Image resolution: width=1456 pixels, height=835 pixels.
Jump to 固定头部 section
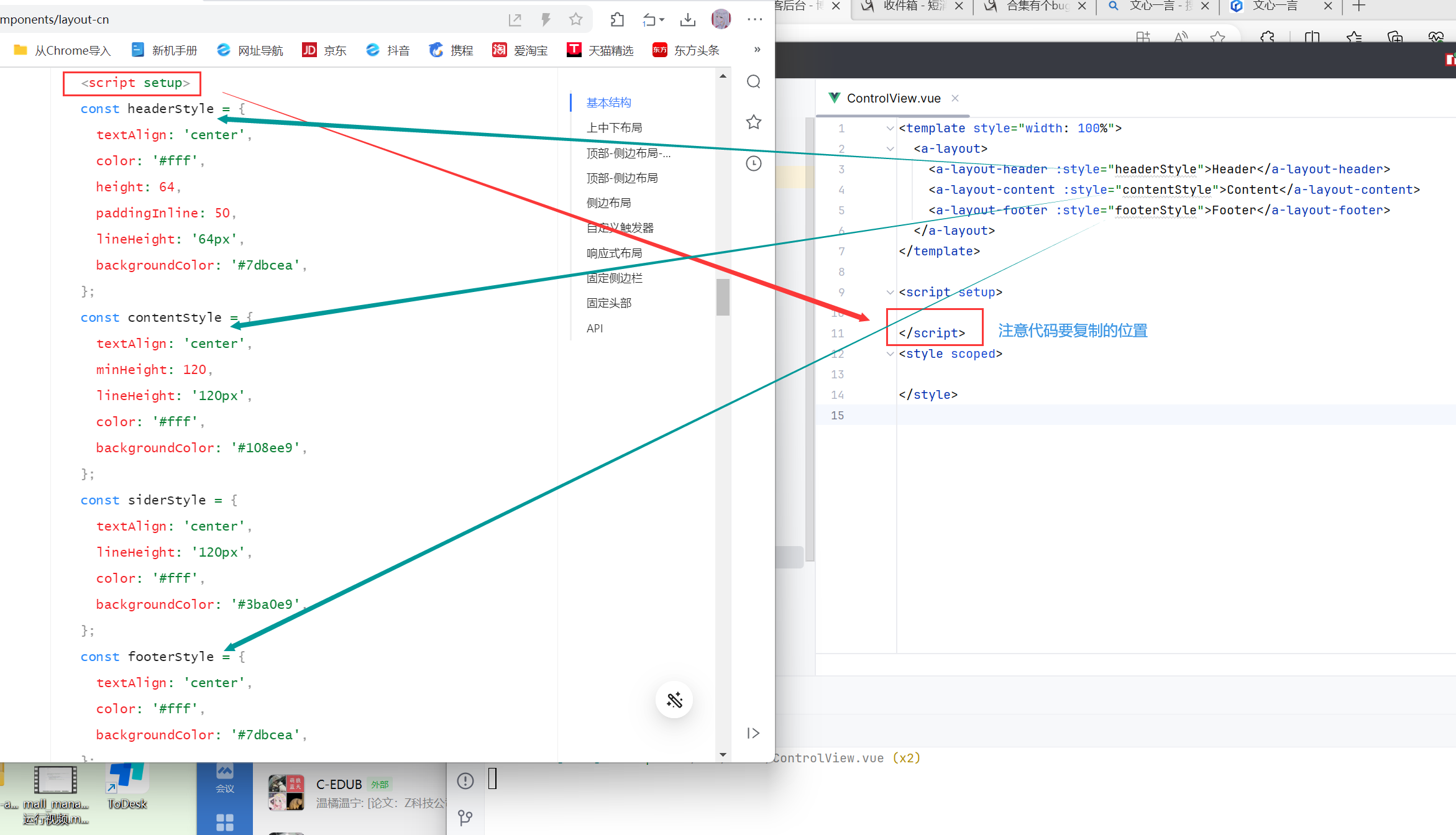coord(609,303)
